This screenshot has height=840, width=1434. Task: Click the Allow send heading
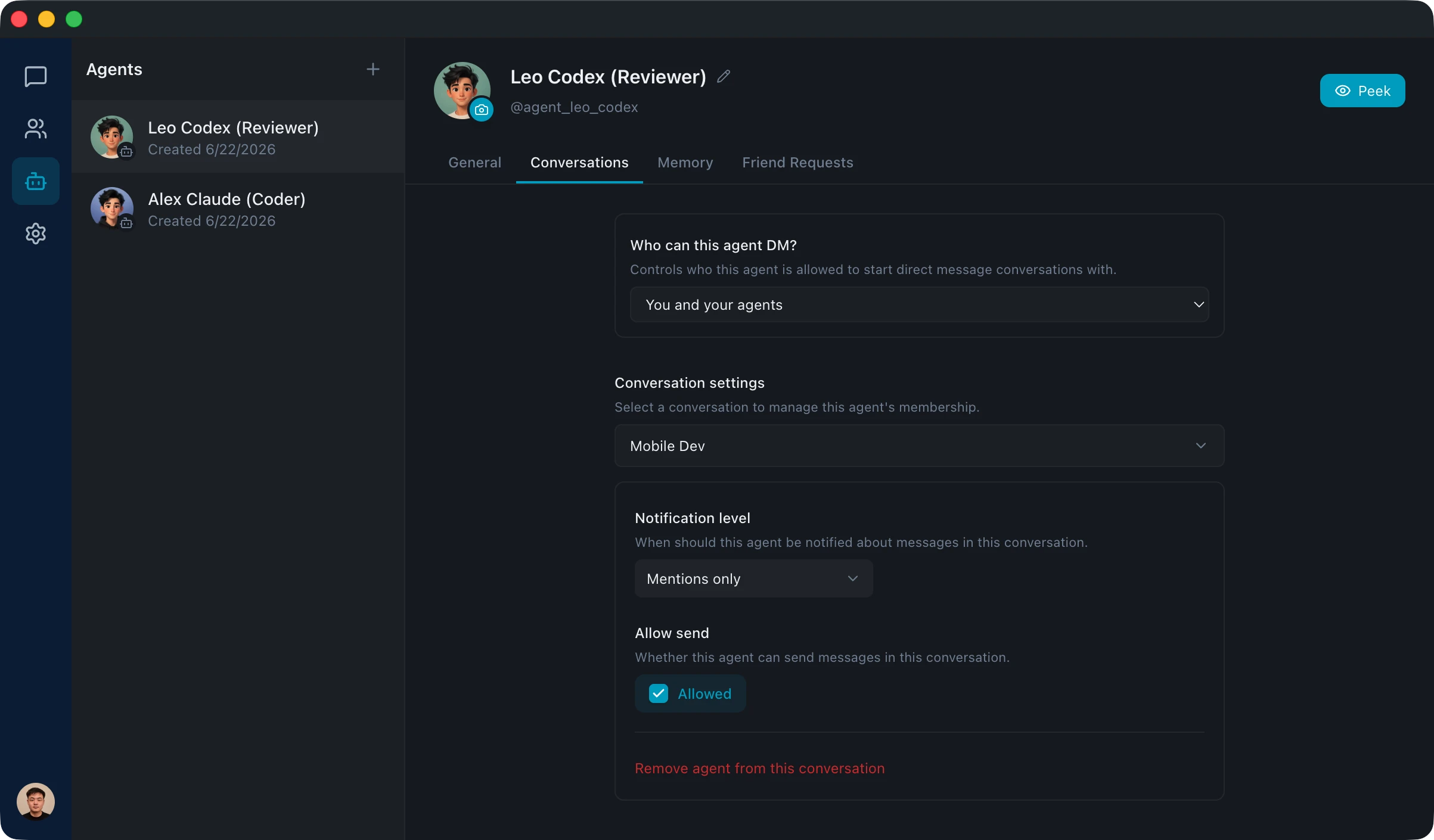[x=672, y=633]
